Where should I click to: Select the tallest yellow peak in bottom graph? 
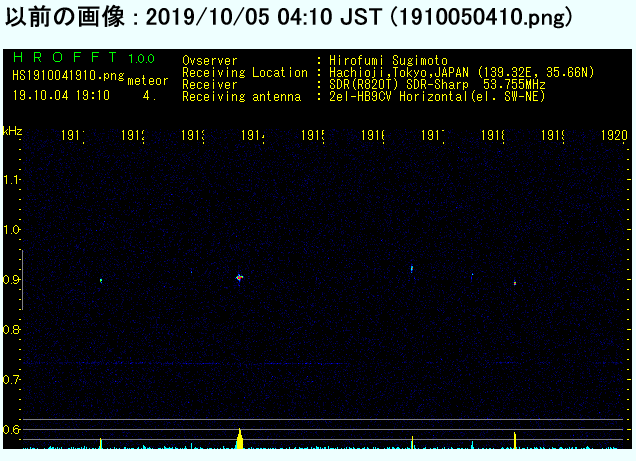click(x=239, y=438)
